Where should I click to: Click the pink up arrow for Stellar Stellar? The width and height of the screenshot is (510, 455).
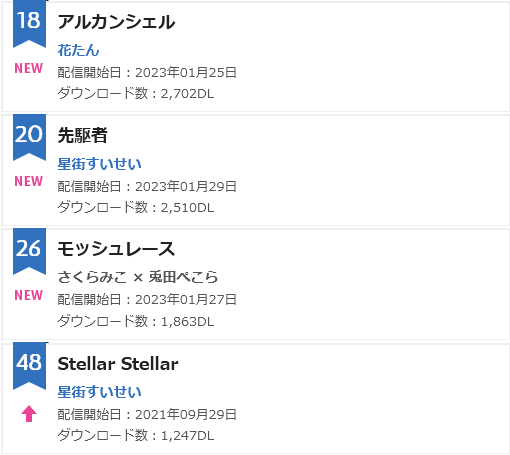pos(29,414)
